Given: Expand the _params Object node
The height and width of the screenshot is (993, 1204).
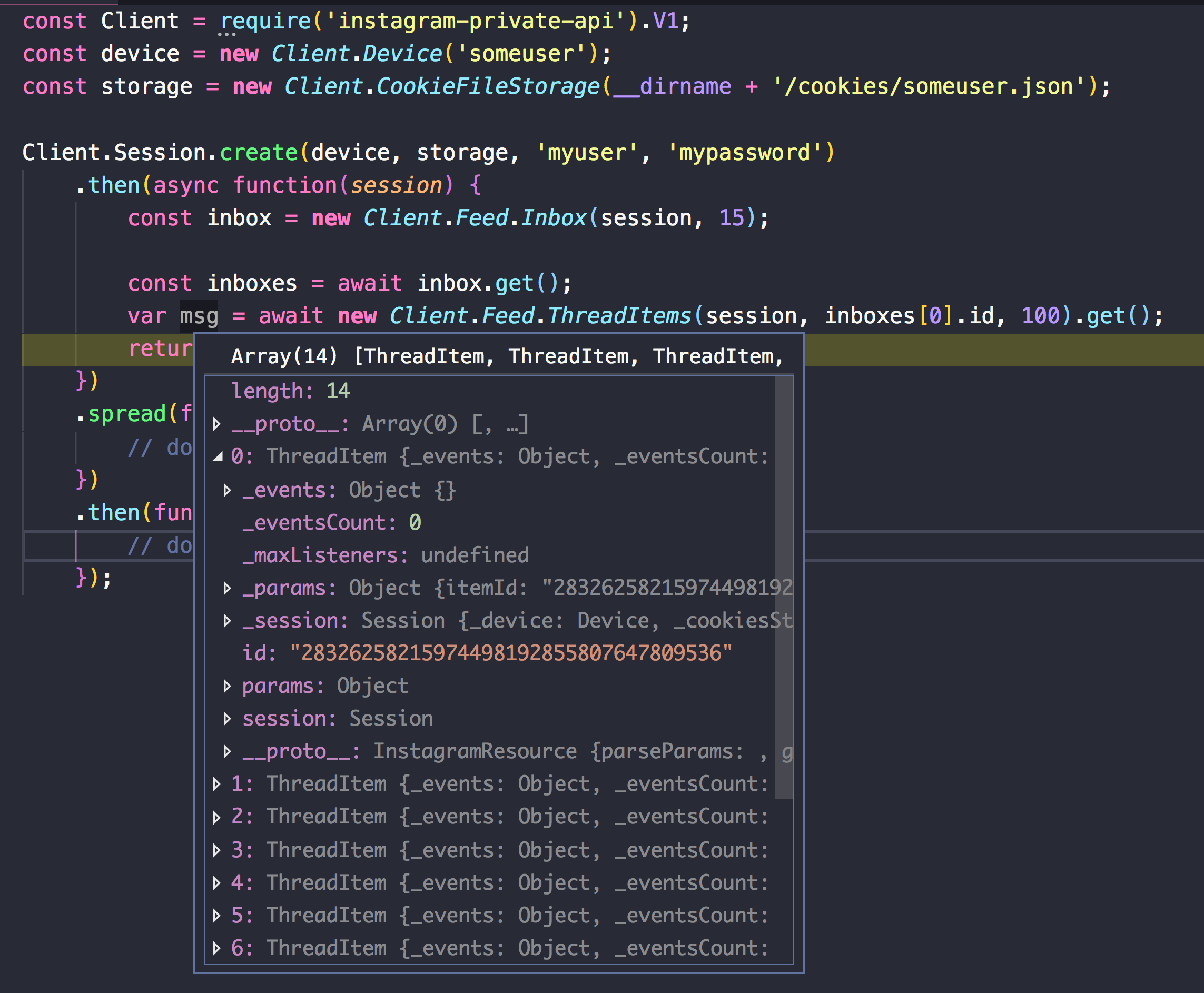Looking at the screenshot, I should (x=227, y=588).
